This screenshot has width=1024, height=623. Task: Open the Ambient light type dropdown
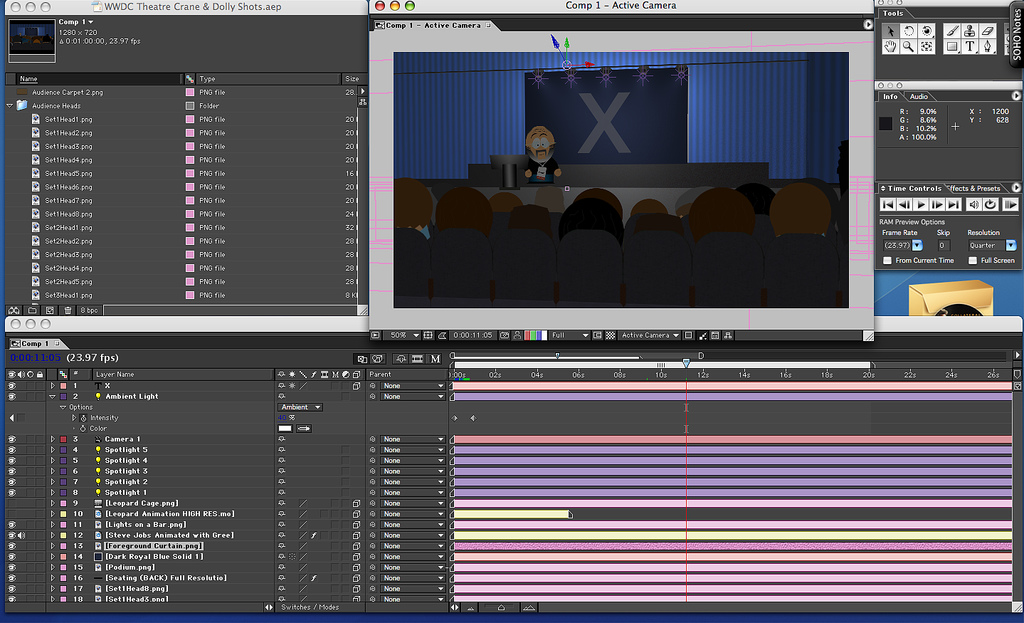click(300, 407)
